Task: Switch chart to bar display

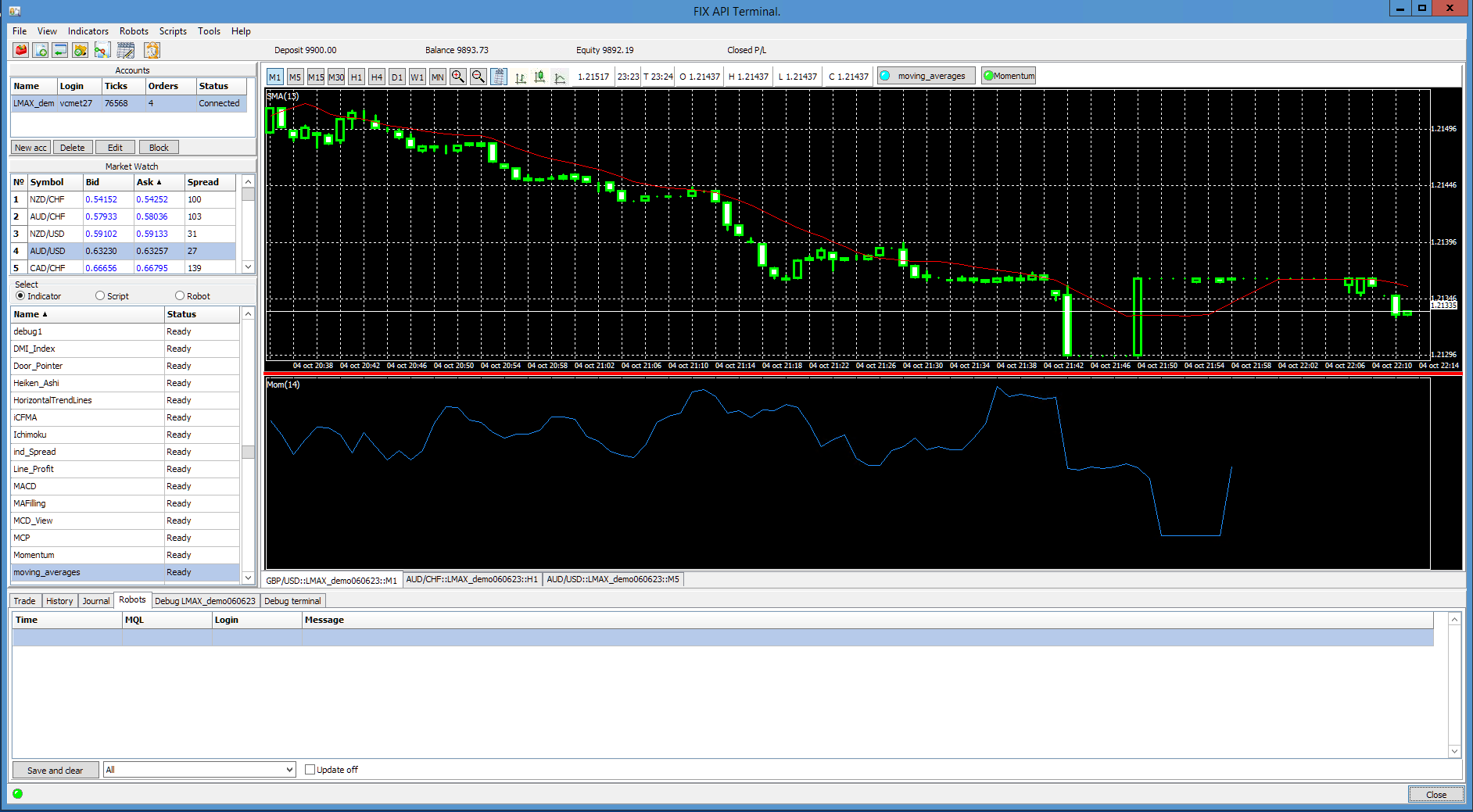Action: point(520,77)
